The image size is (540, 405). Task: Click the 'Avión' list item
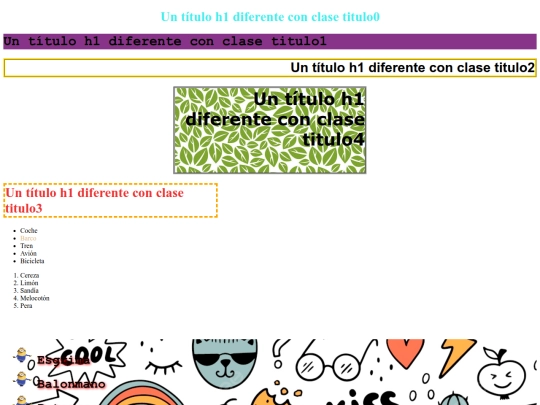click(28, 253)
